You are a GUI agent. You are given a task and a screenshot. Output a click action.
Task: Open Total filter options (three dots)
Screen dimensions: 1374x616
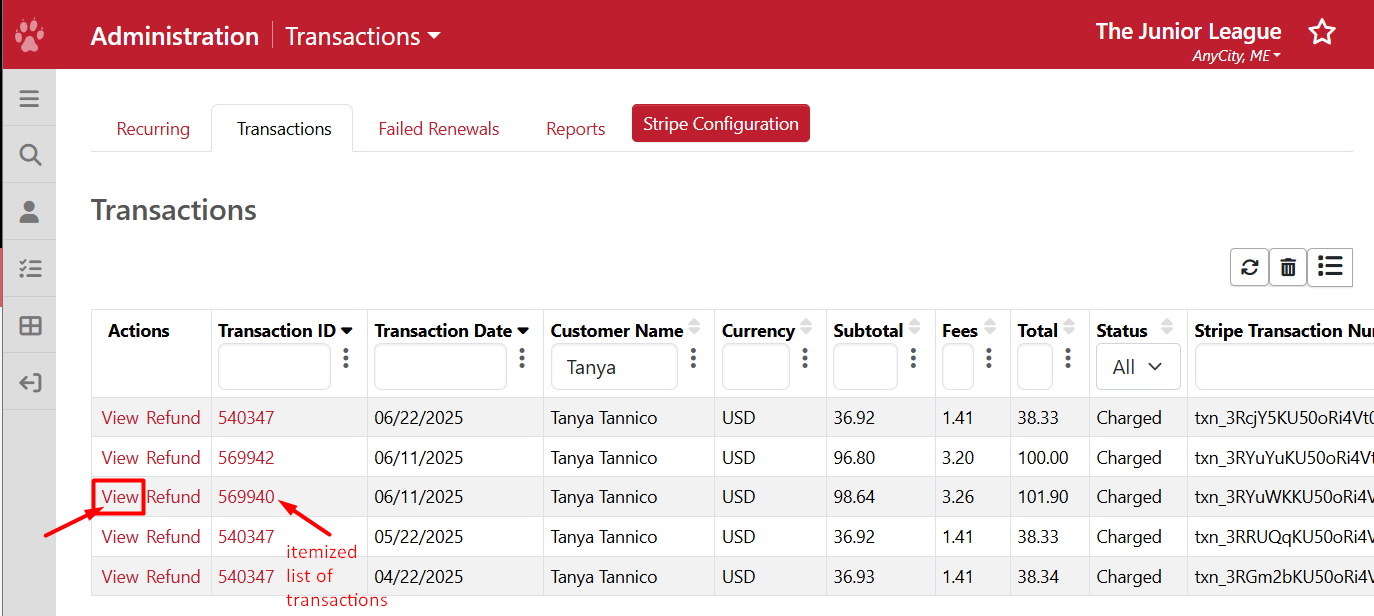1068,358
